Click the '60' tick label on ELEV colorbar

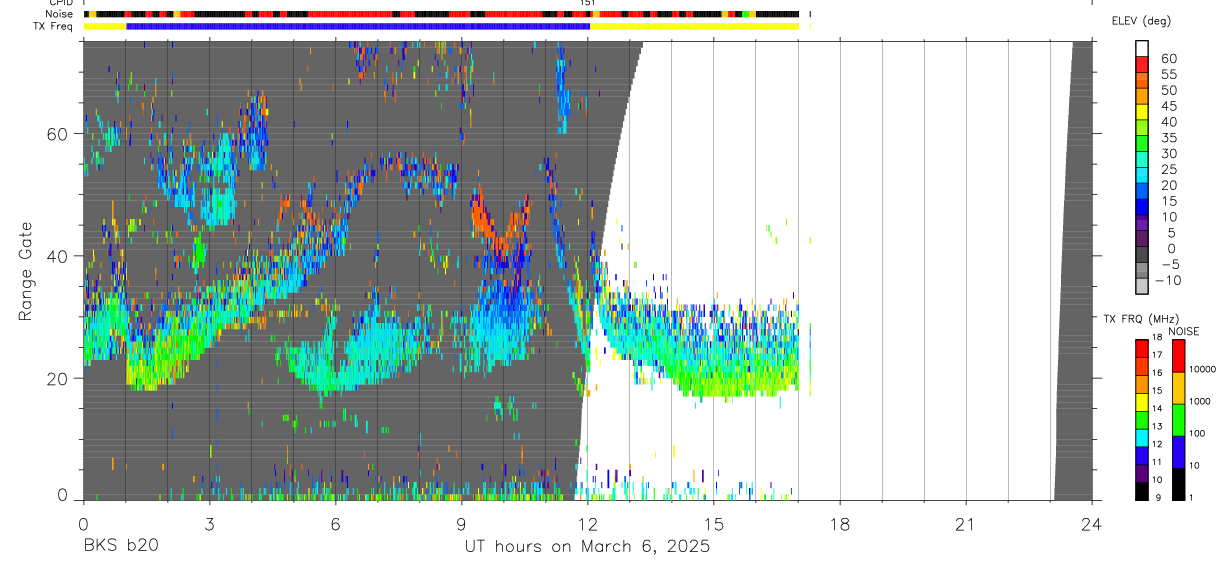[1169, 59]
